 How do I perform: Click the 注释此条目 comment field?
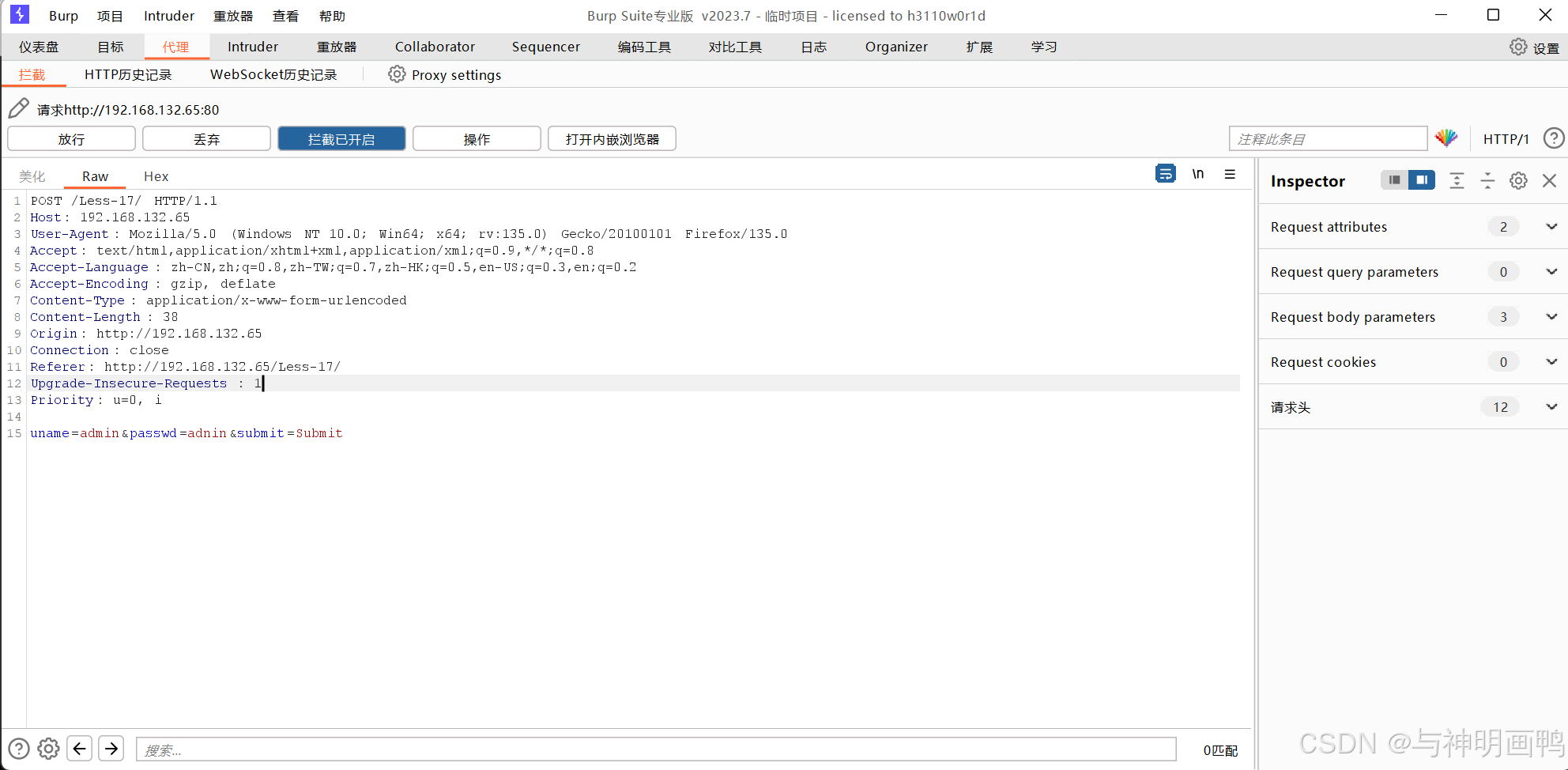click(x=1328, y=139)
